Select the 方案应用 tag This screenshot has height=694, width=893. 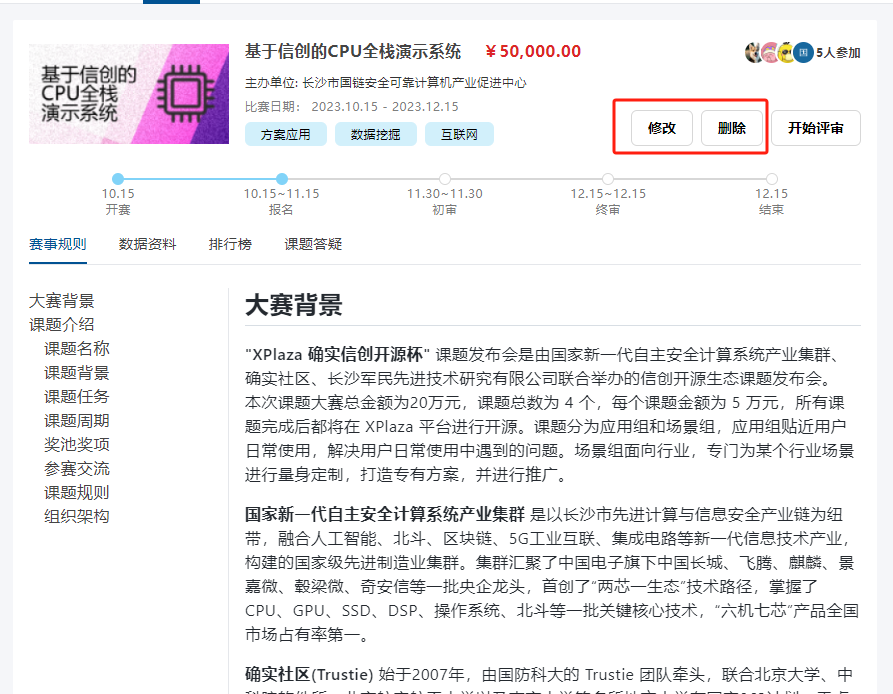tap(285, 134)
